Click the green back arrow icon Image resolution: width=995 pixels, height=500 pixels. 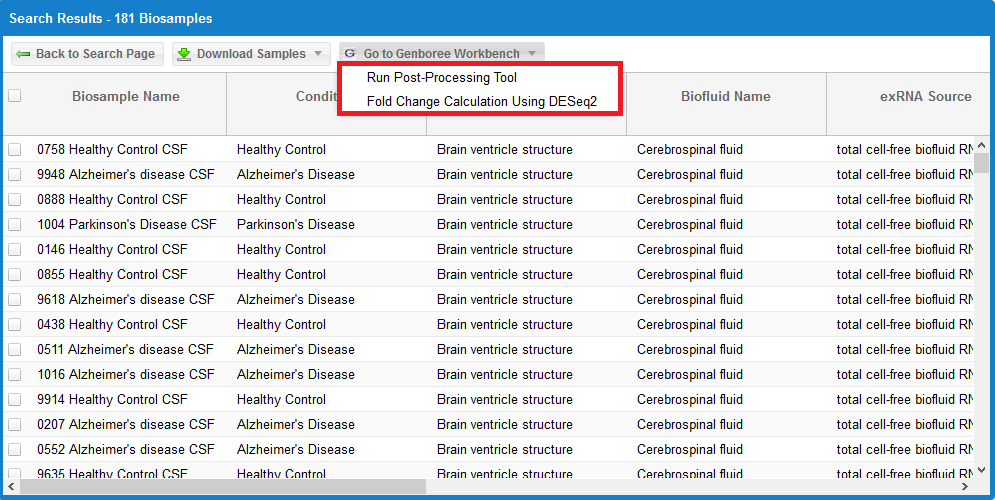click(x=23, y=54)
